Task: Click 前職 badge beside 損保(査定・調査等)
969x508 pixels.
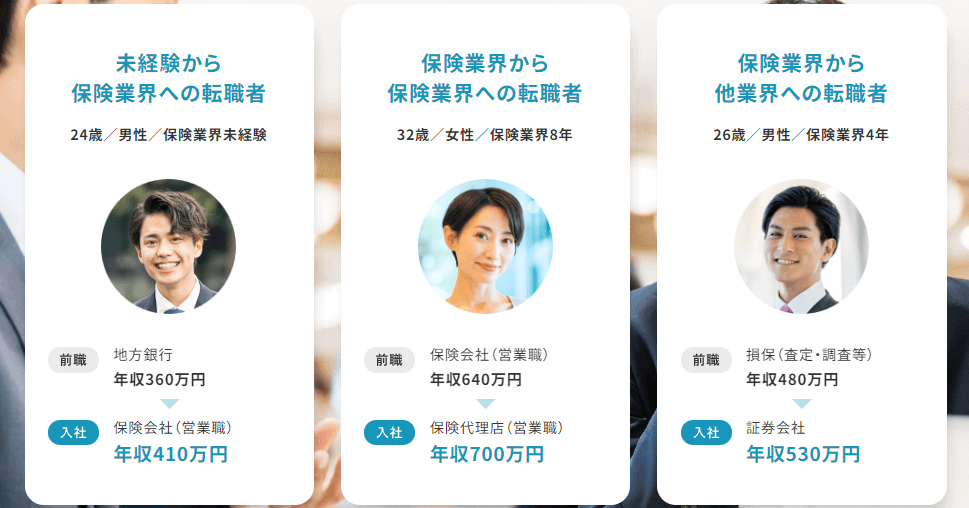Action: (706, 360)
